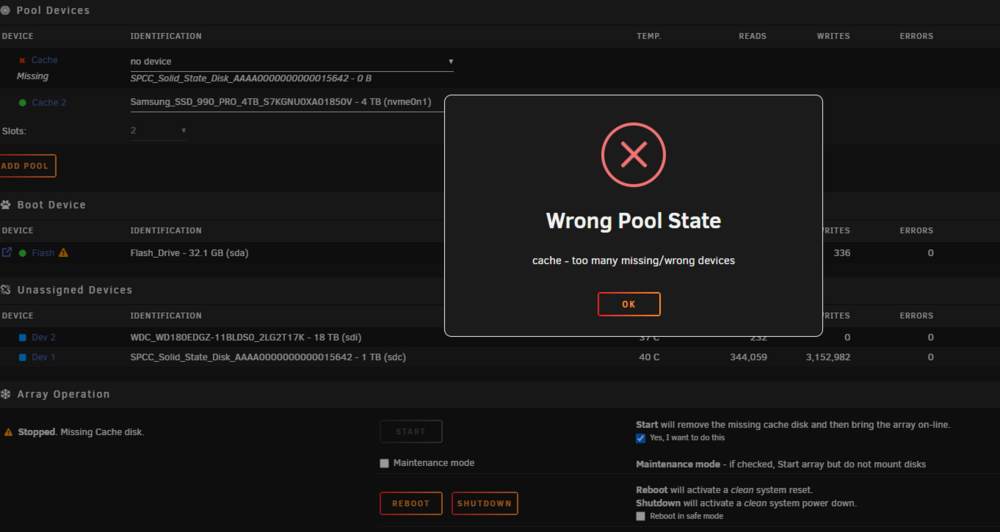Click the green status dot beside Flash

22,253
